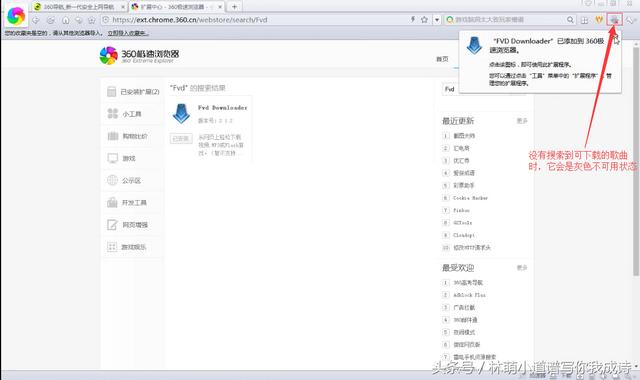Open item 4 in 最受欢迎 list

[x=465, y=320]
